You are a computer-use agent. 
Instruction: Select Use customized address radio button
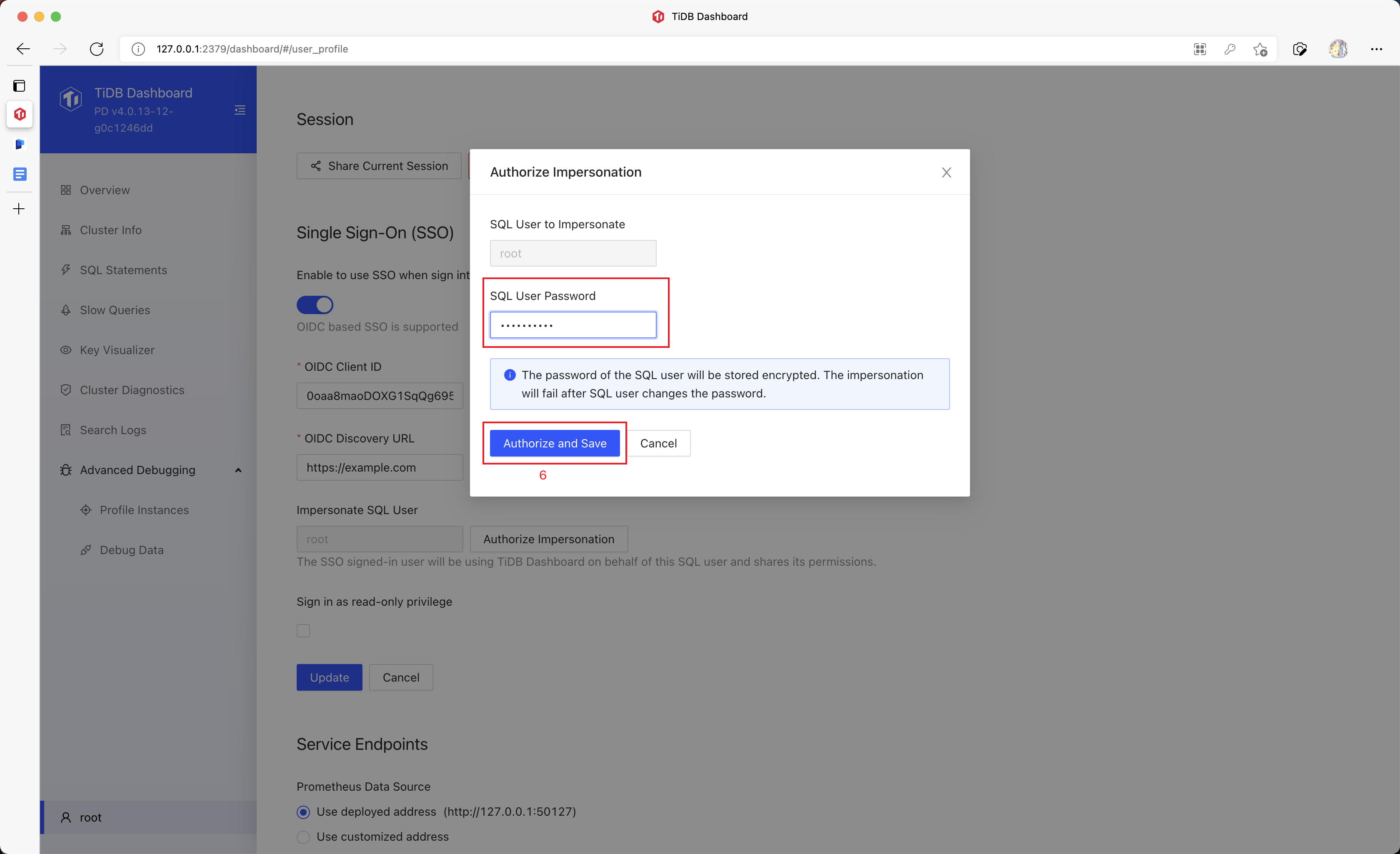pos(303,837)
